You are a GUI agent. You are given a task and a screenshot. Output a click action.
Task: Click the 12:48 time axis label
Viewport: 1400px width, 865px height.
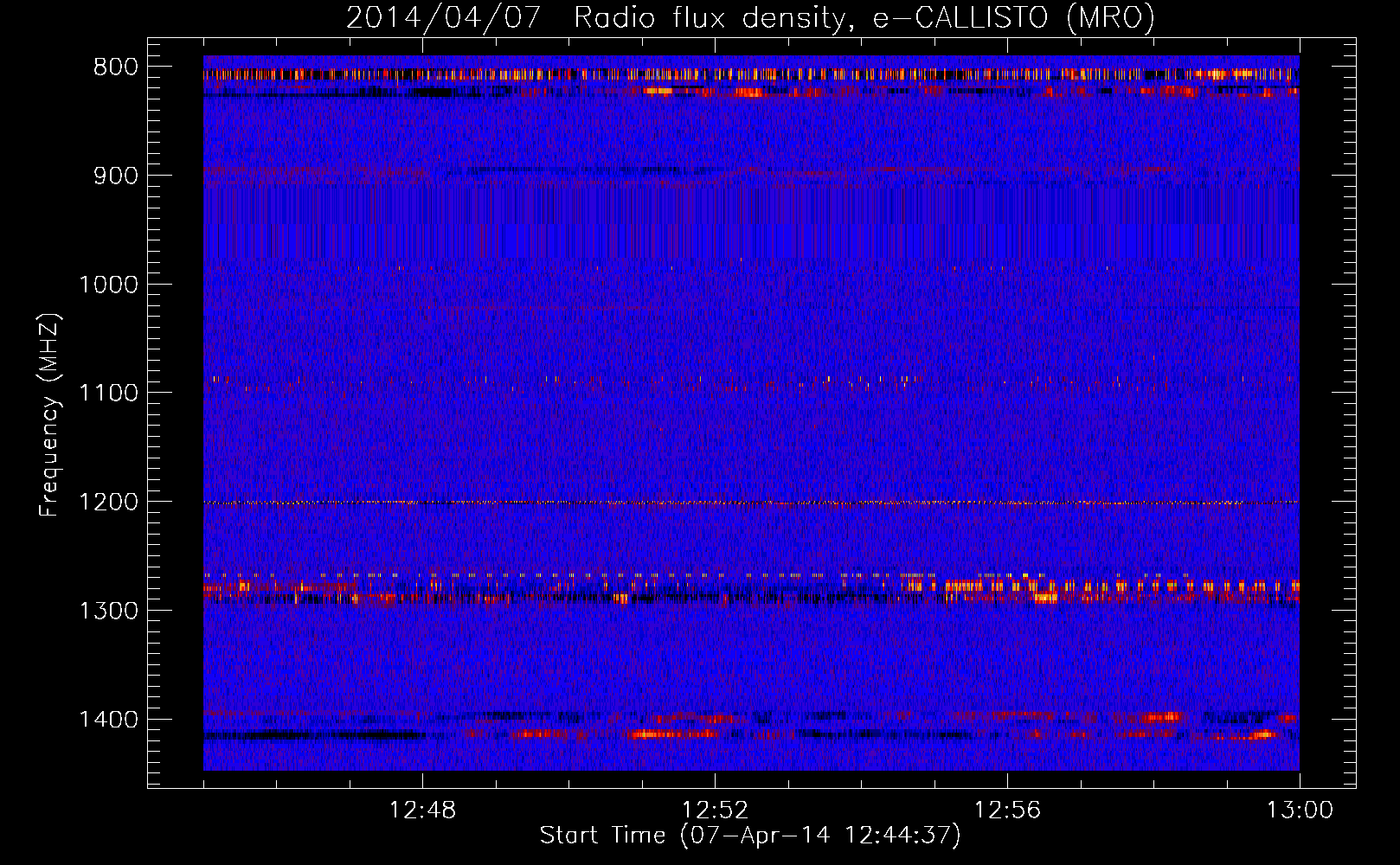423,811
